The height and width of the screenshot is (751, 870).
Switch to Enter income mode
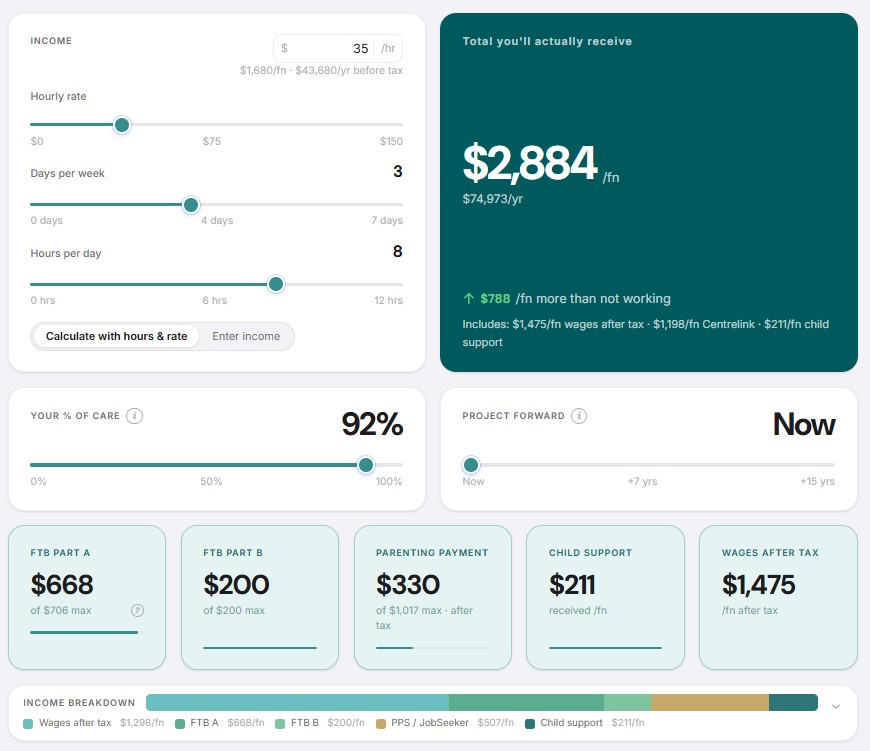pos(246,336)
